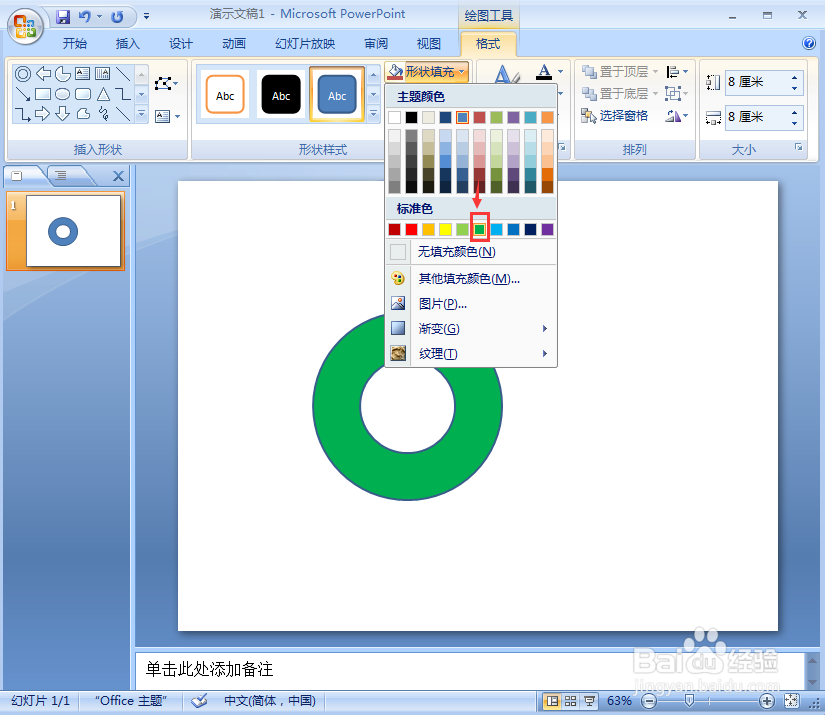825x715 pixels.
Task: Open More Fill Colors (其他填充颜色)
Action: click(x=471, y=279)
